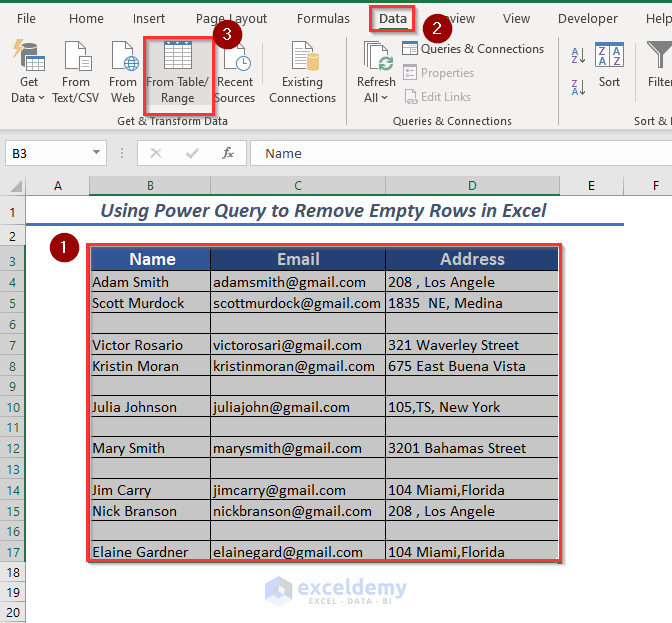Screen dimensions: 672x623
Task: Open Queries & Connections pane
Action: (x=473, y=49)
